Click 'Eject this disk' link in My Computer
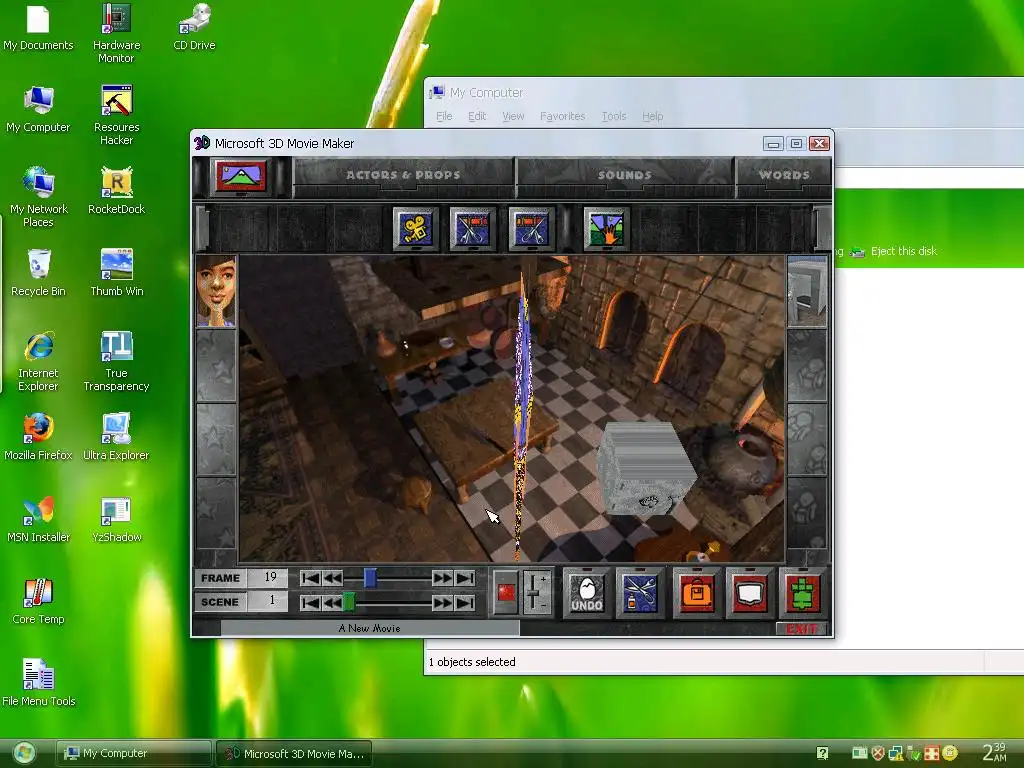The image size is (1024, 768). pos(904,251)
